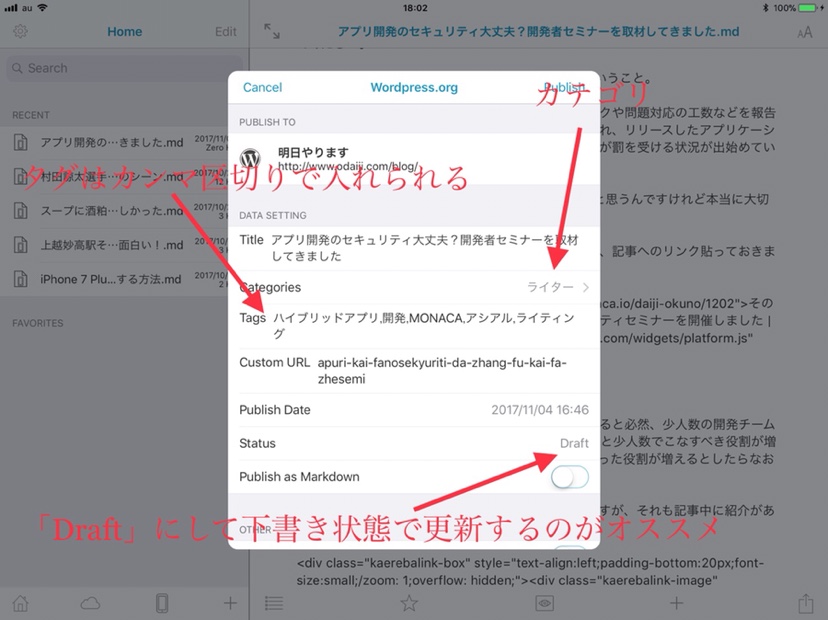
Task: Tap the Wi-Fi indicator in the status bar
Action: (43, 7)
